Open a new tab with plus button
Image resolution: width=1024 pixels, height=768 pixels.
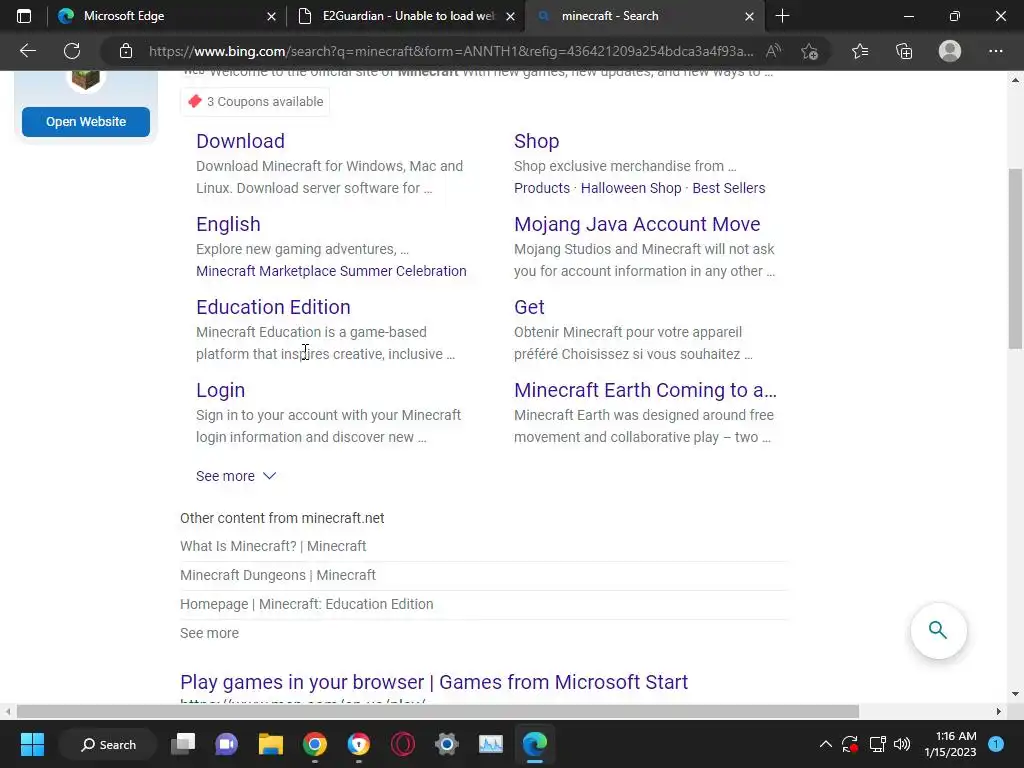[x=782, y=16]
